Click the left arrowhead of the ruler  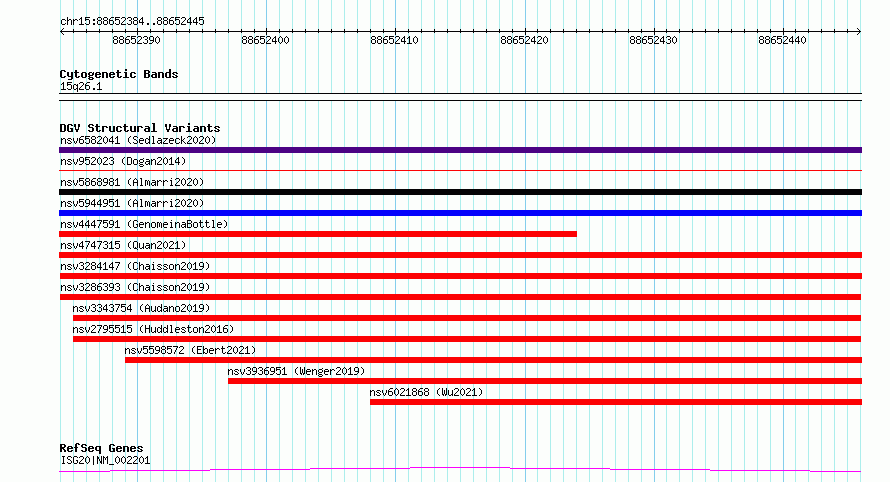point(62,32)
